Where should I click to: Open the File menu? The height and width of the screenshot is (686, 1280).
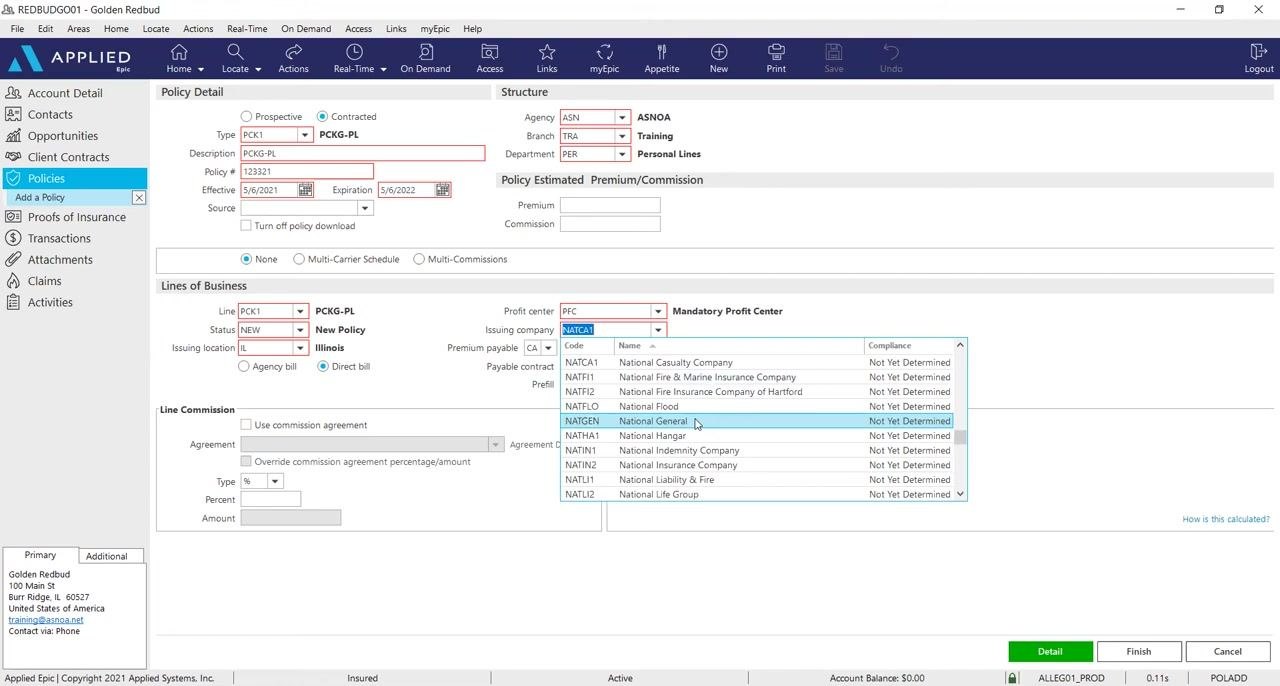17,29
